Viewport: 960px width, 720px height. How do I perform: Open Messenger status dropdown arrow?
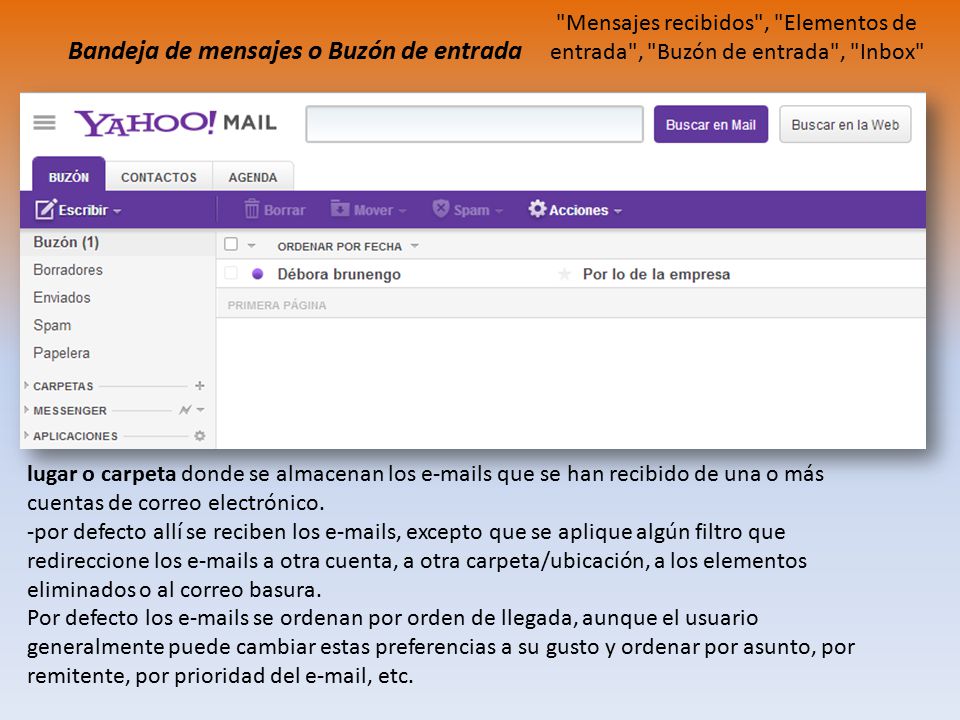[x=200, y=410]
